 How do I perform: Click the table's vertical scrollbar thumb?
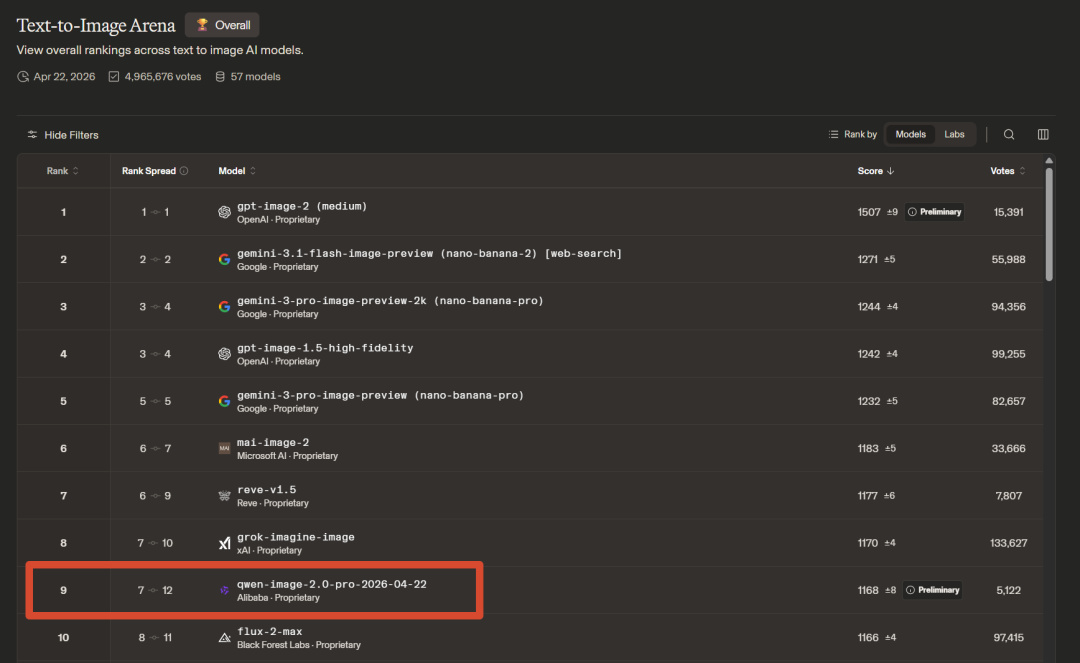(1049, 224)
